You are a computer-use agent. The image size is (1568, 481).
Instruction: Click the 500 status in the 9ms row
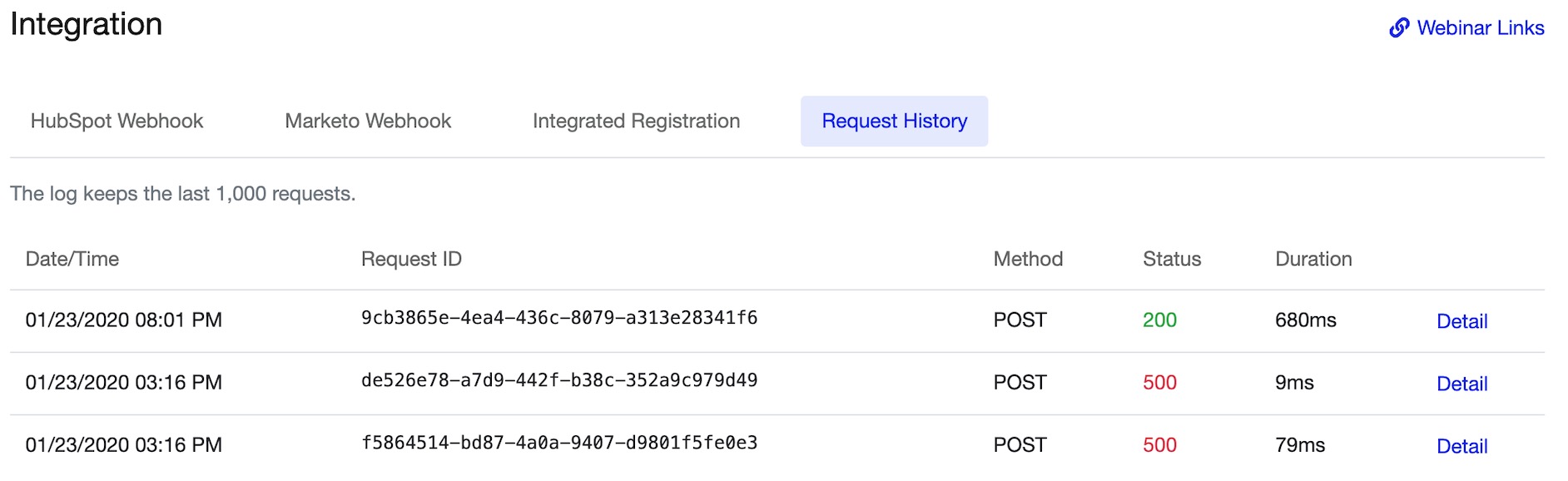point(1159,383)
